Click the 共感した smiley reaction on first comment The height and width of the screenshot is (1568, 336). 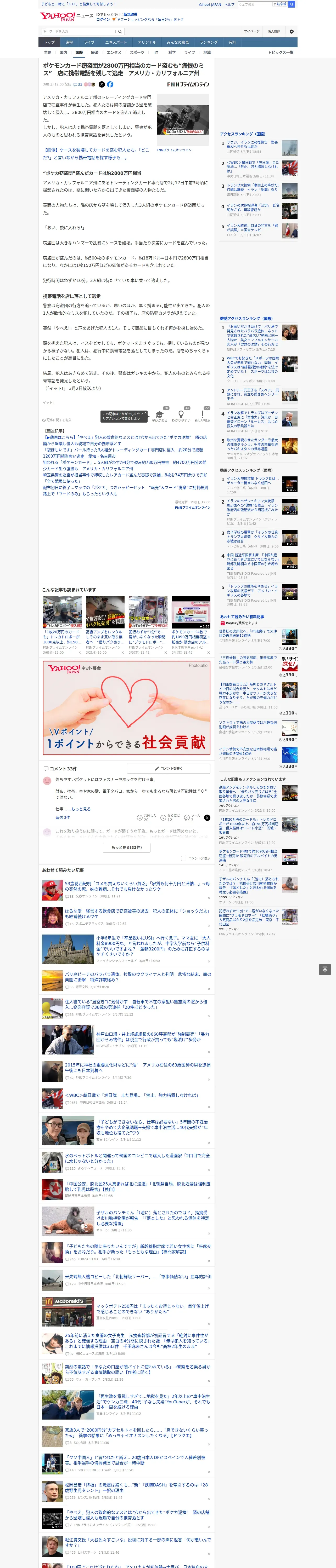(x=140, y=817)
